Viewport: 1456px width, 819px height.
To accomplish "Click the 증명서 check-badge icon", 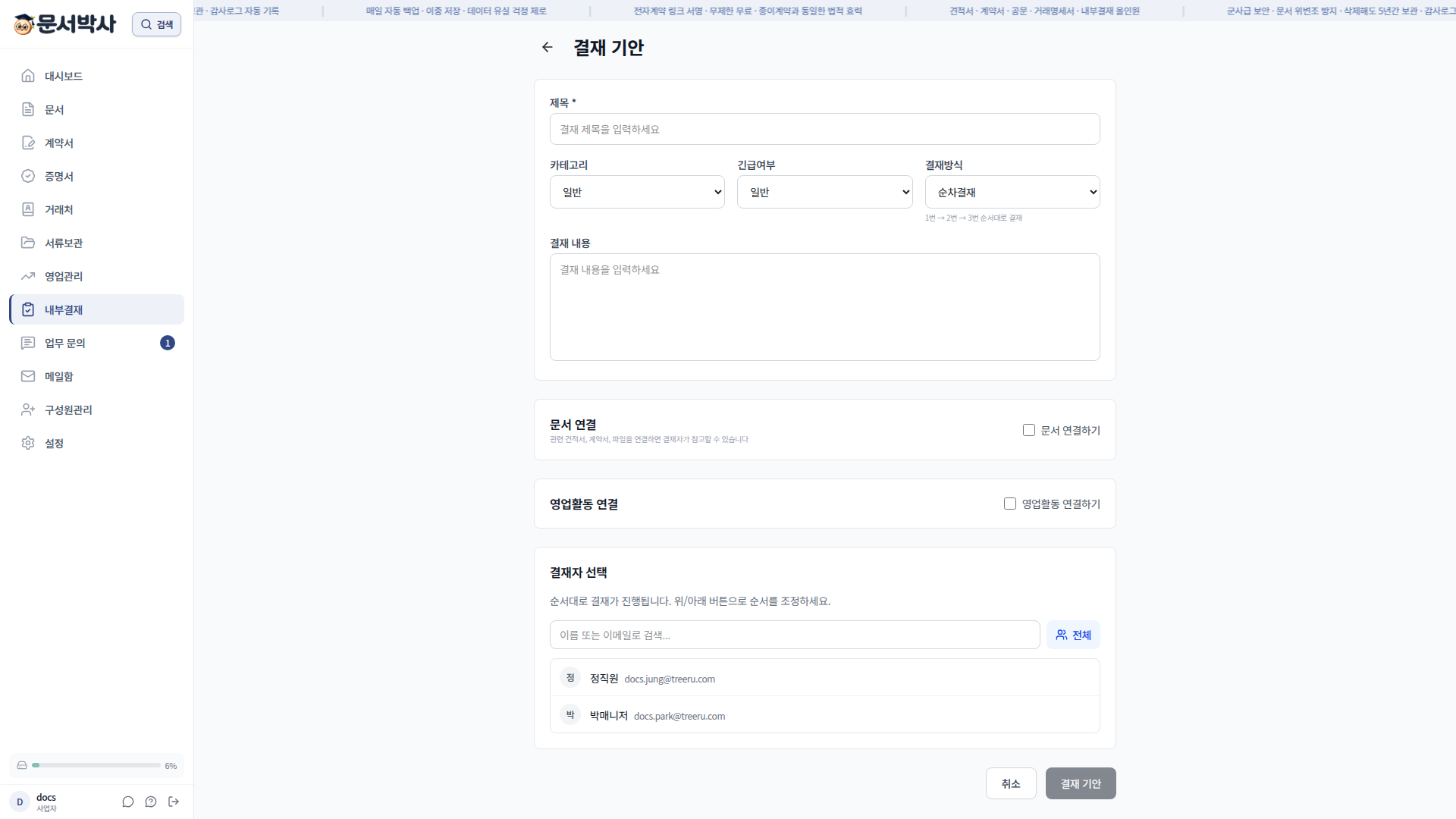I will pyautogui.click(x=28, y=176).
